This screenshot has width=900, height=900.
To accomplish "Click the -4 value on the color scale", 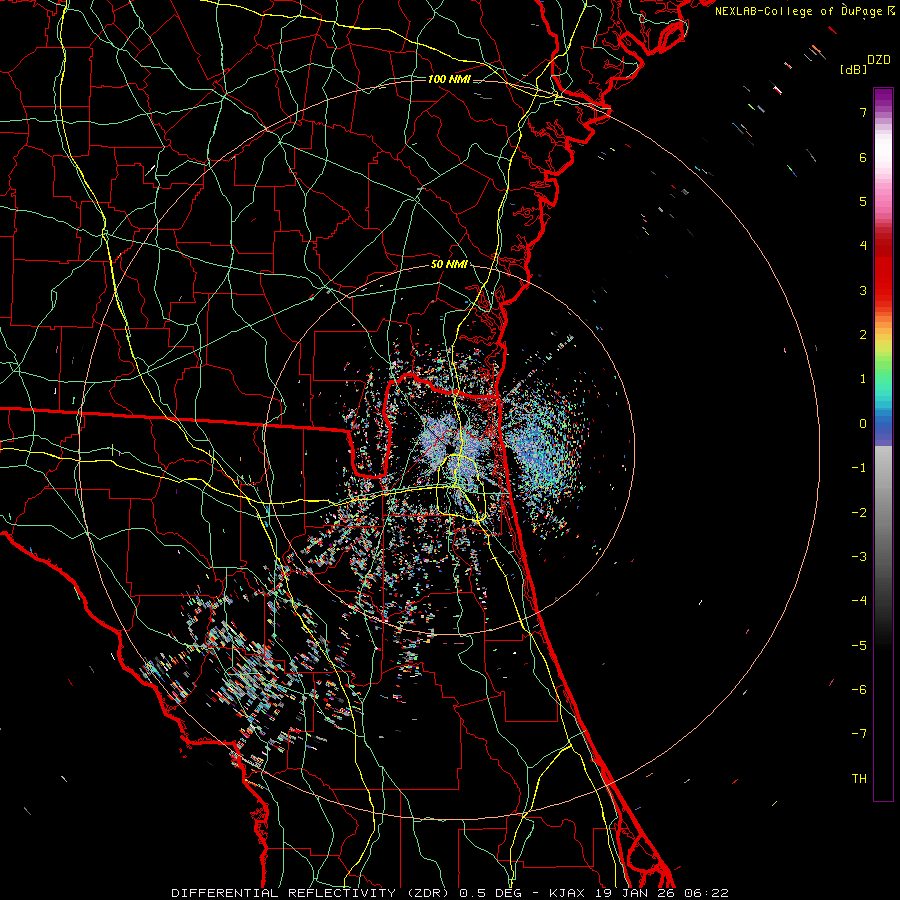I will point(859,601).
